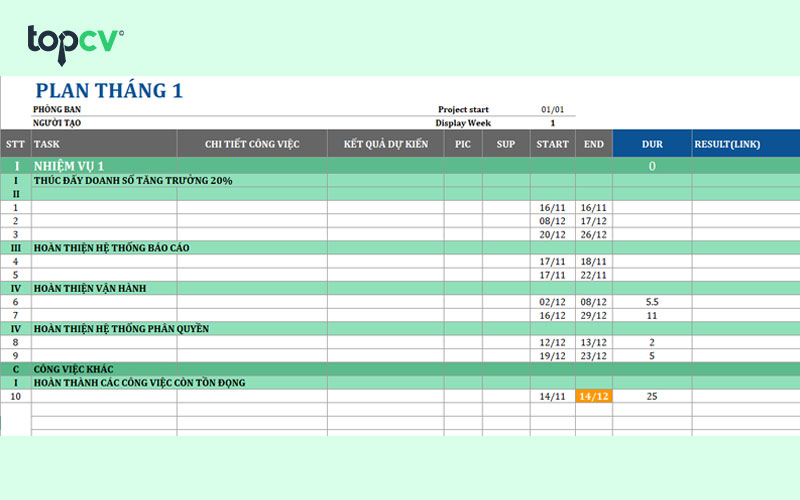Select the NHIỆM VỤ 1 row title
Screen dimensions: 800x500
(69, 166)
